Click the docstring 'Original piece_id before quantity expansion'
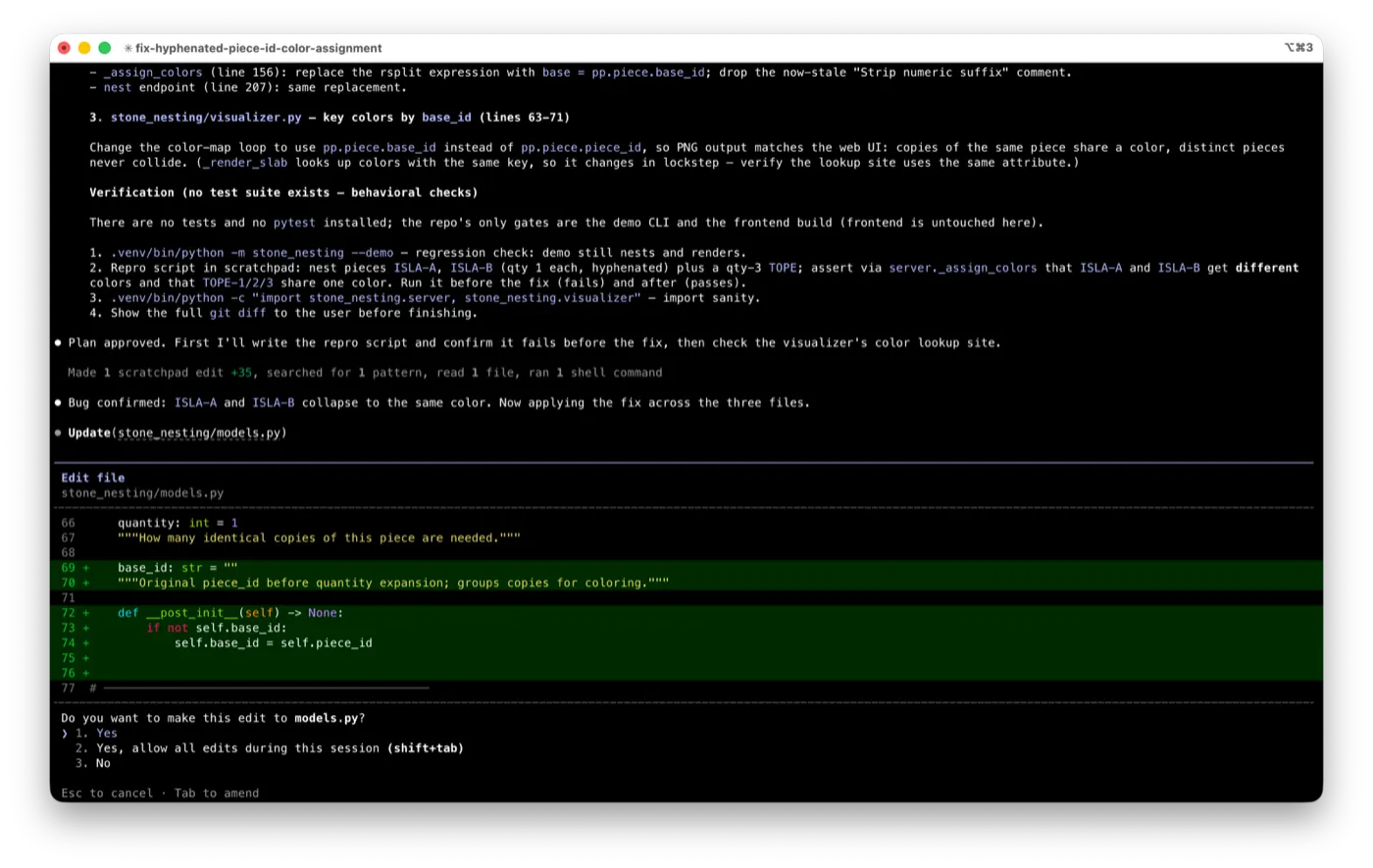Screen dimensions: 1373x868 coord(393,583)
